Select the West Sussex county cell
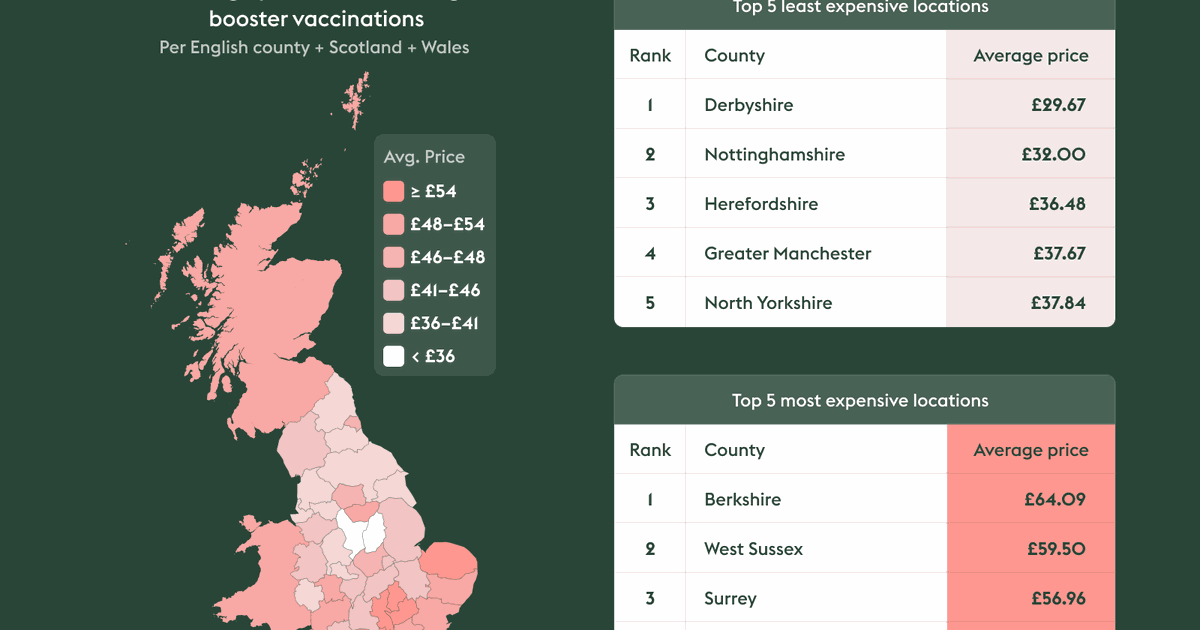 753,549
